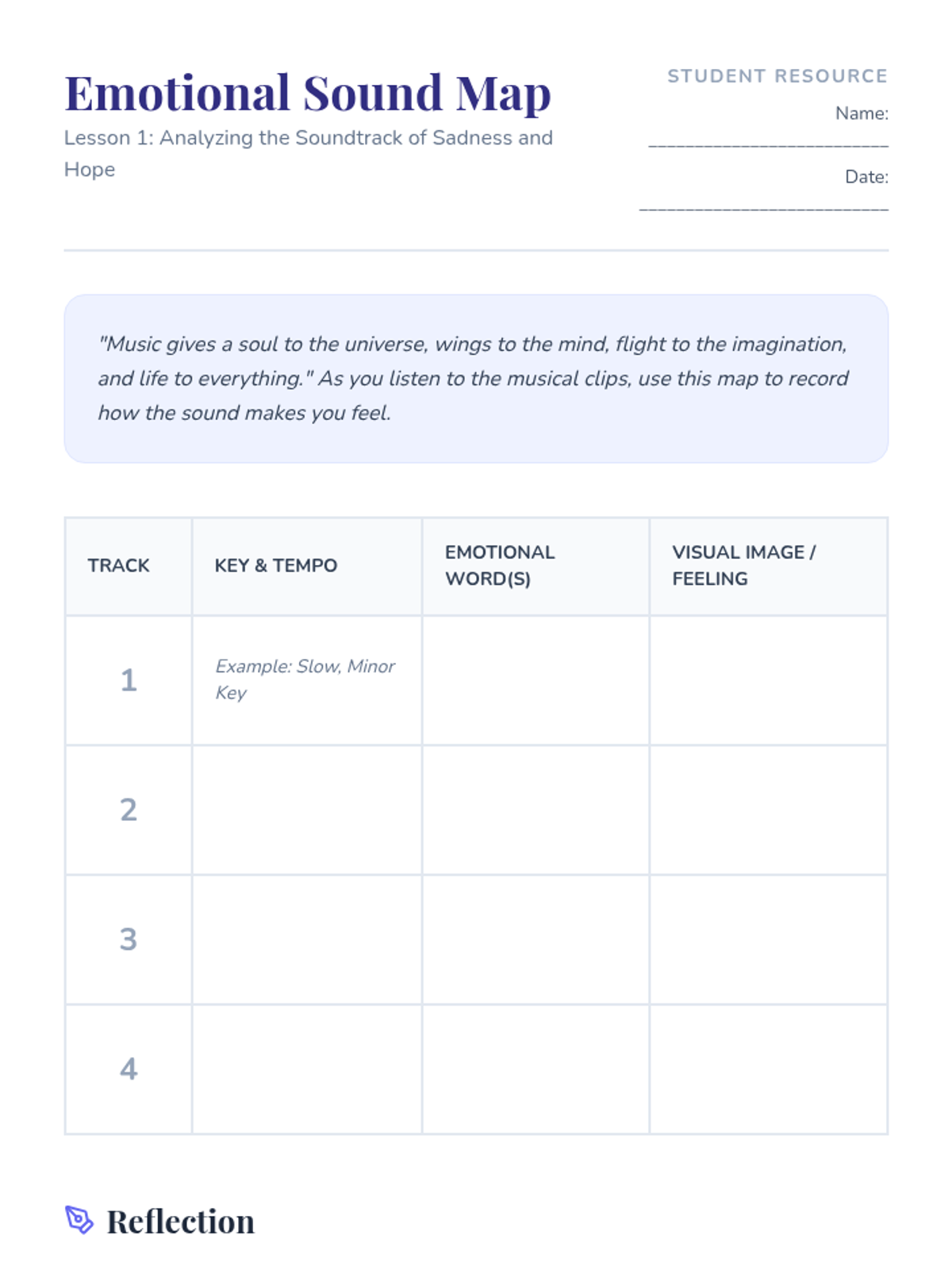The width and height of the screenshot is (952, 1270).
Task: Click the Emotional Word(s) column header
Action: click(x=500, y=565)
